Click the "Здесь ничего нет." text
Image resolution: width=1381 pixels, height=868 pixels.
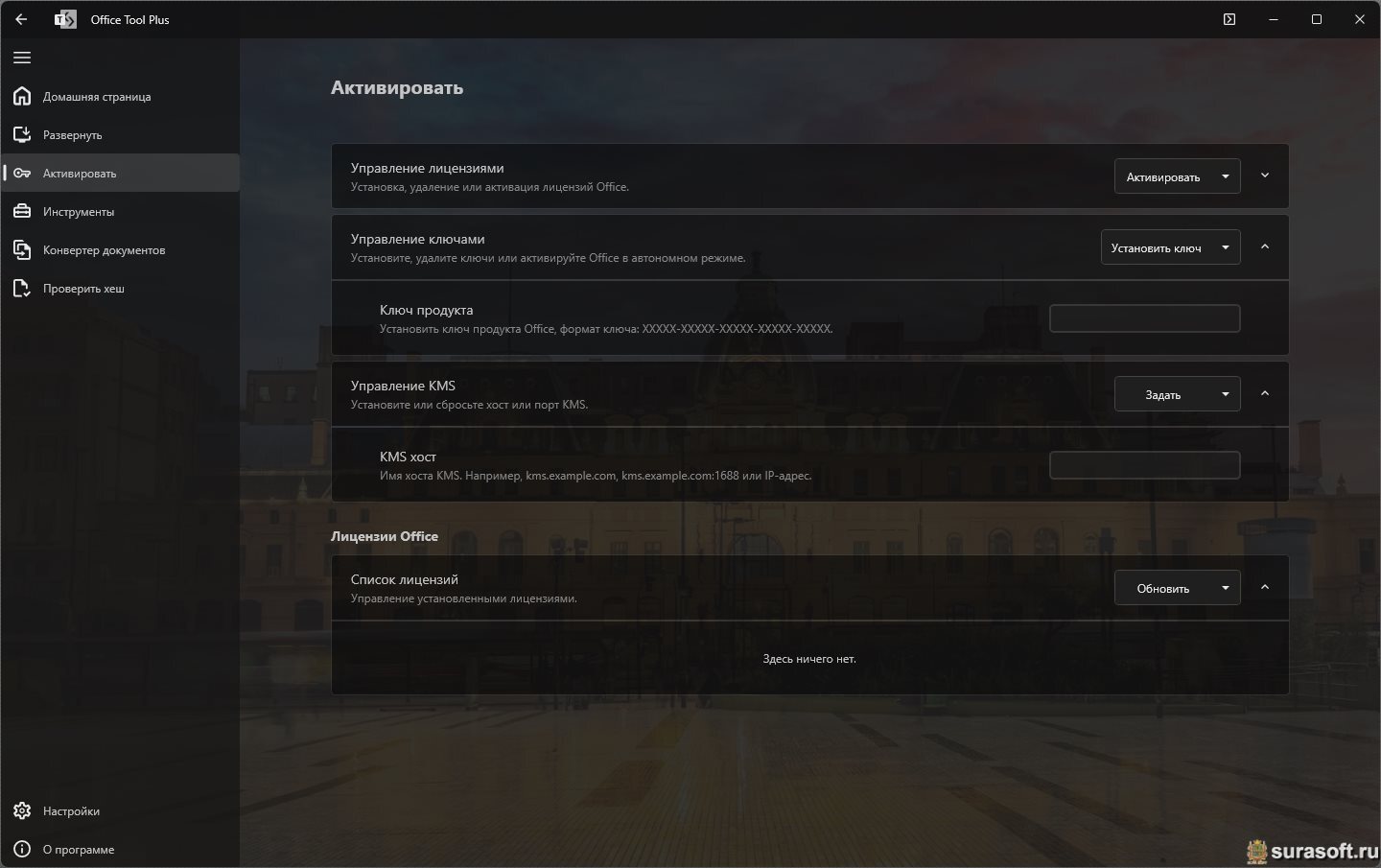[809, 659]
